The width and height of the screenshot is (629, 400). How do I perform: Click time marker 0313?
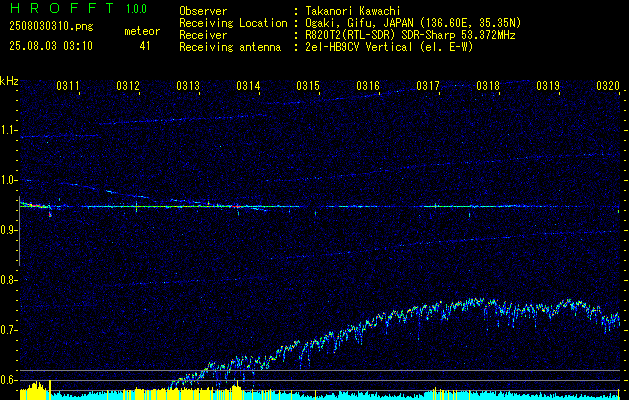point(188,86)
